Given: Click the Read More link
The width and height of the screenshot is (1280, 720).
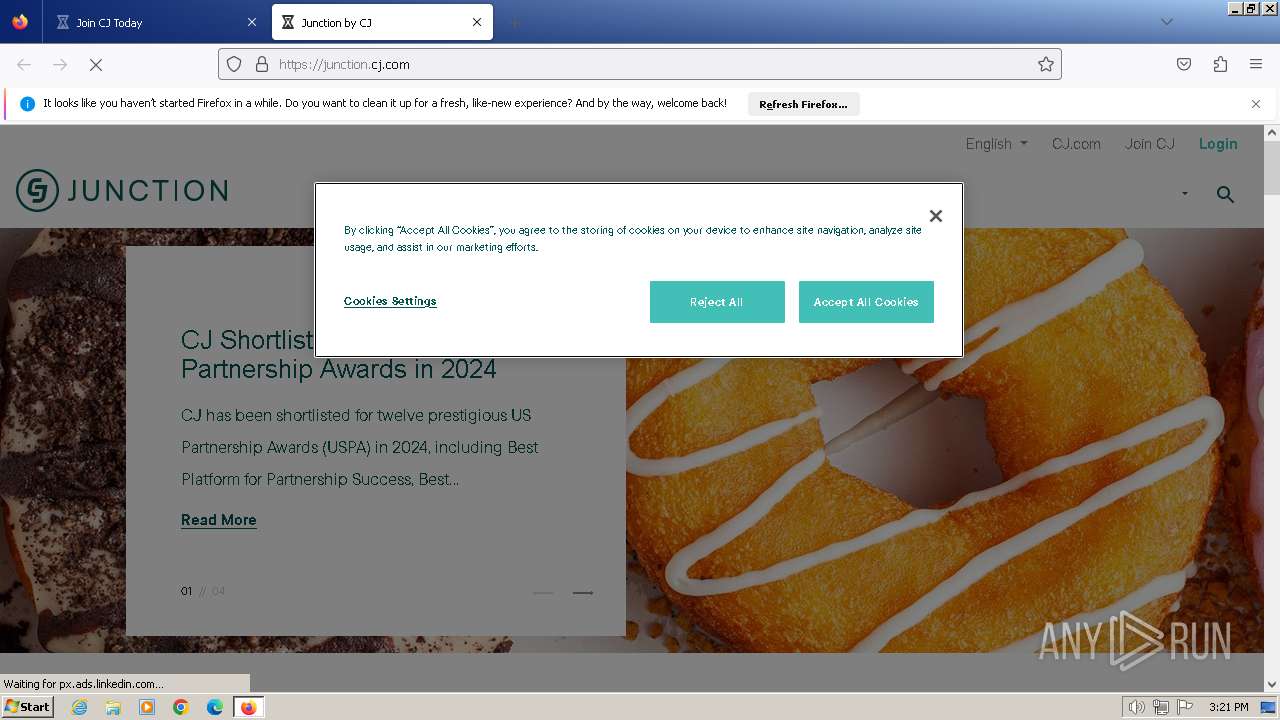Looking at the screenshot, I should tap(219, 520).
